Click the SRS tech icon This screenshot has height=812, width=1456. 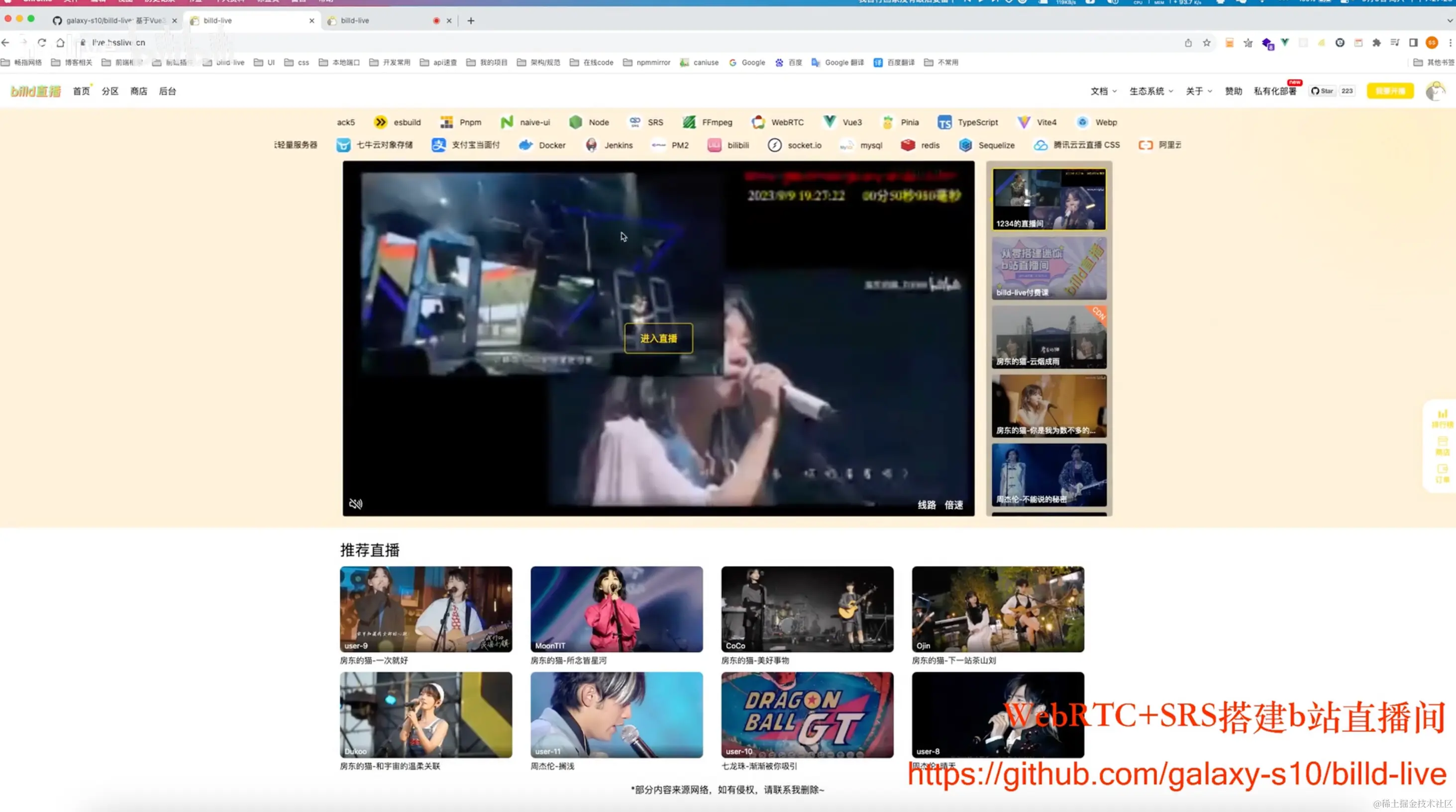click(635, 122)
